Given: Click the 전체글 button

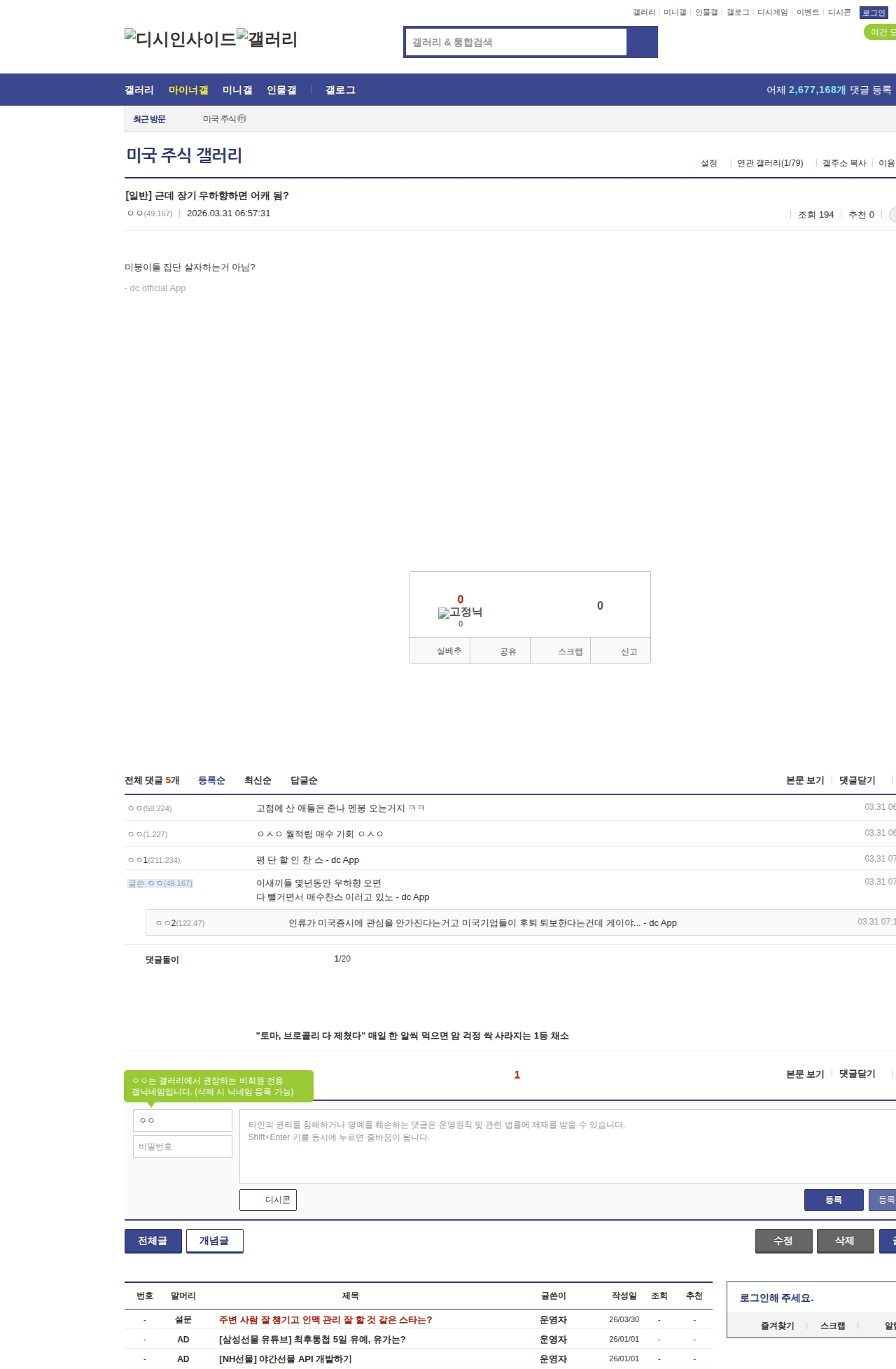Looking at the screenshot, I should coord(153,1241).
